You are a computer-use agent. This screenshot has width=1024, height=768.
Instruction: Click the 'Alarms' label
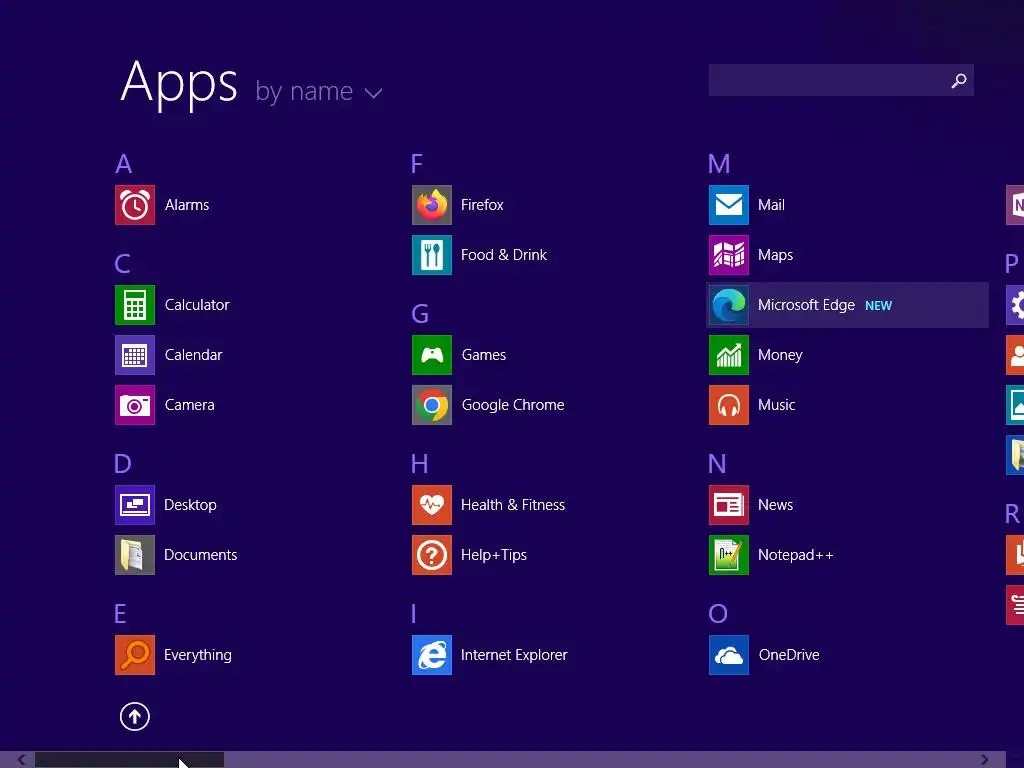coord(187,205)
